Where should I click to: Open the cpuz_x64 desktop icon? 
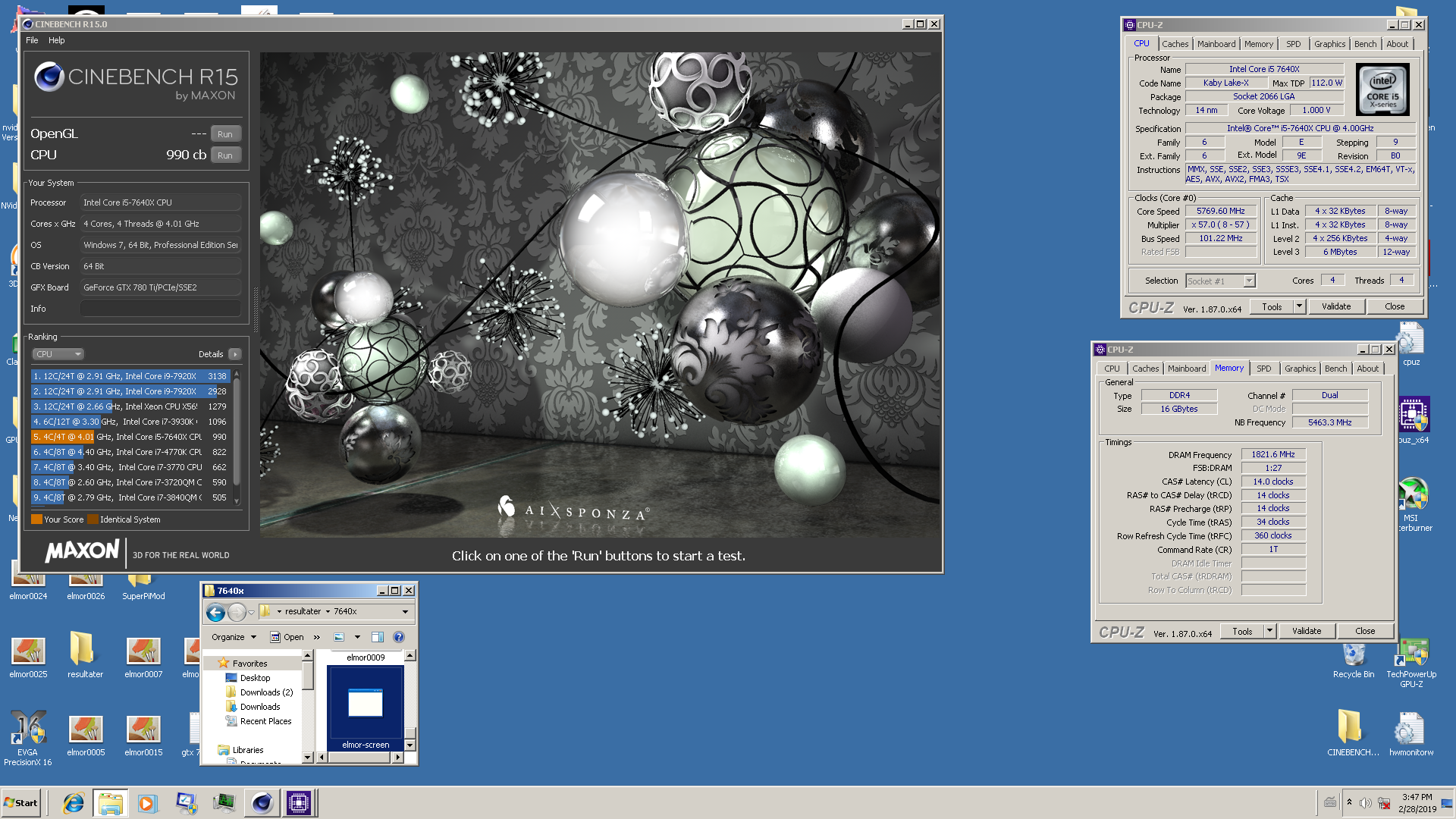[x=1414, y=419]
